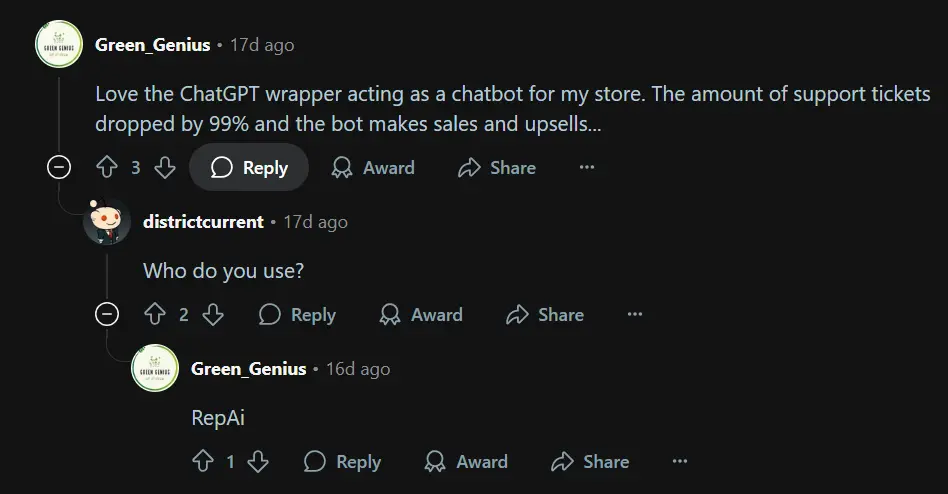948x494 pixels.
Task: Share the RepAi reply
Action: (x=590, y=462)
